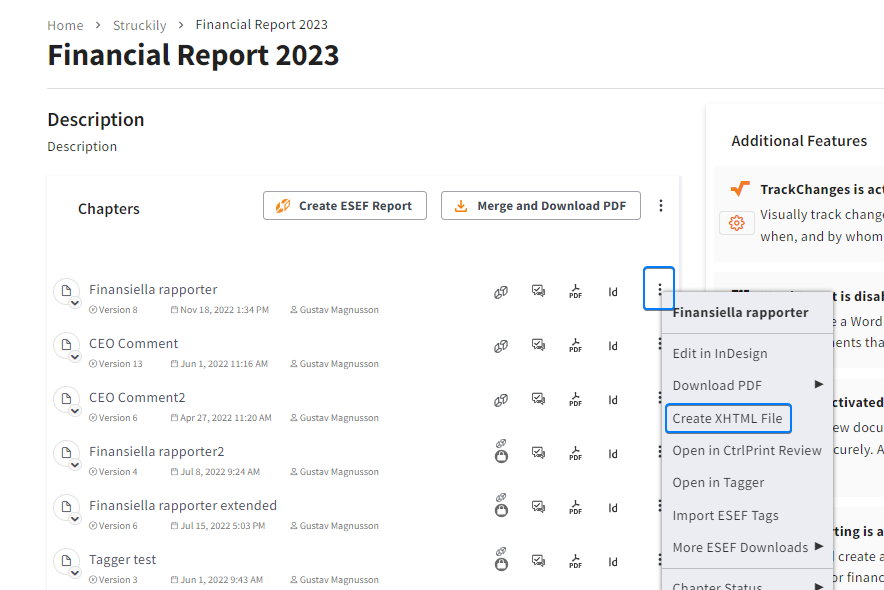Open link icon for CEO Comment2

tap(501, 400)
